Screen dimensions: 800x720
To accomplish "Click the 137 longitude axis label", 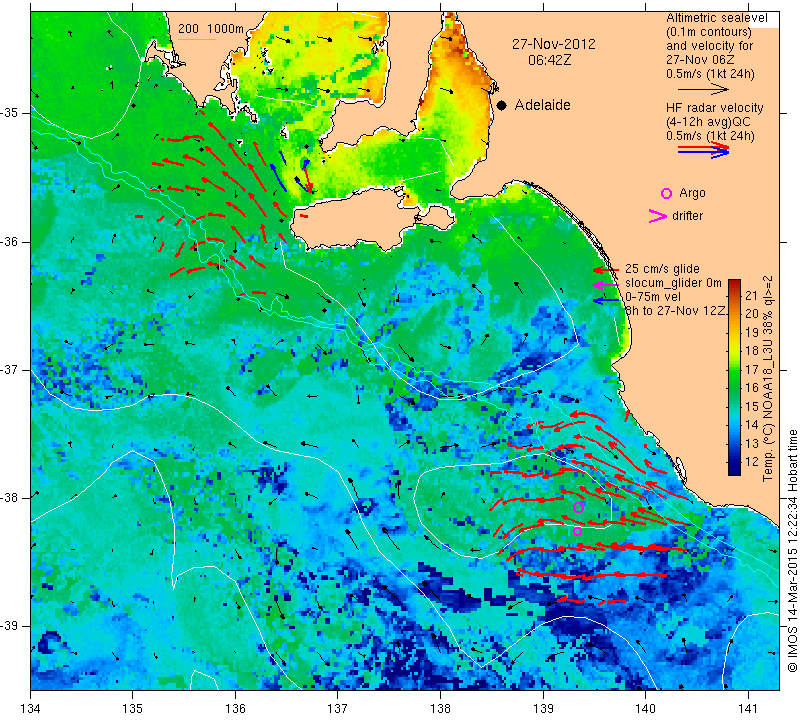I will click(x=338, y=708).
